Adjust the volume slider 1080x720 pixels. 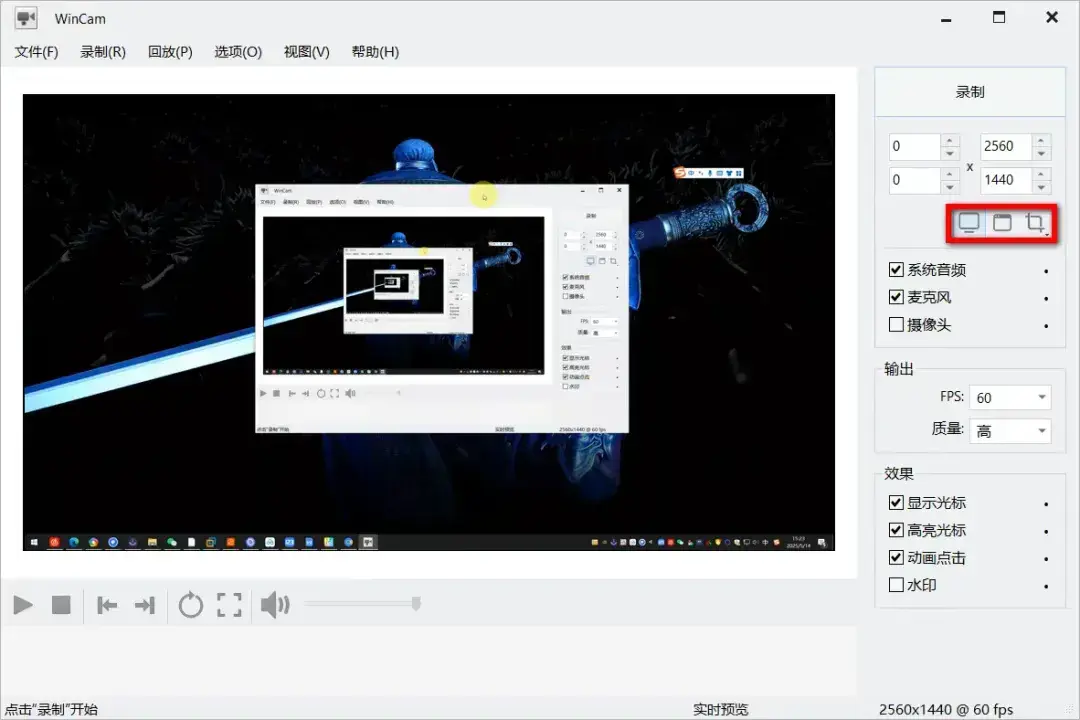tap(415, 604)
